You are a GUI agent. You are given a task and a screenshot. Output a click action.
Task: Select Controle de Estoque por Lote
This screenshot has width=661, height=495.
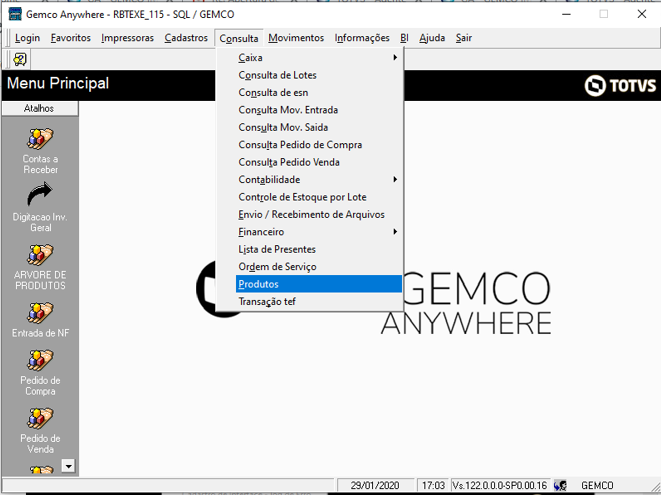click(x=319, y=197)
